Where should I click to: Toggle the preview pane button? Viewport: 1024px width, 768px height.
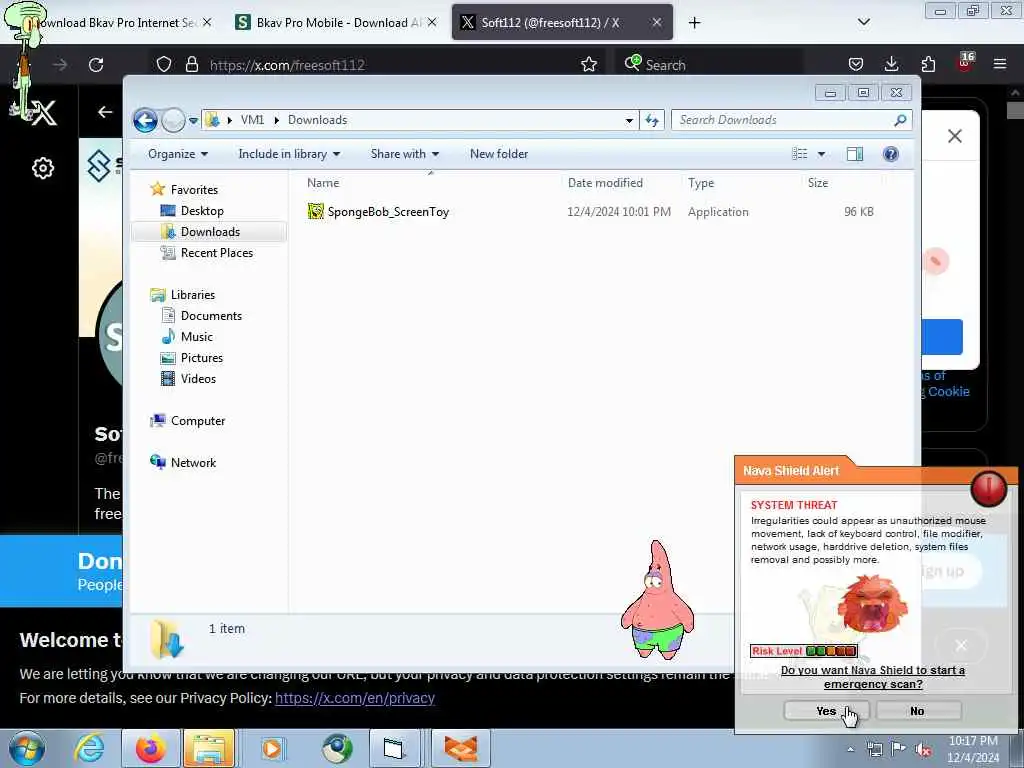pos(855,154)
